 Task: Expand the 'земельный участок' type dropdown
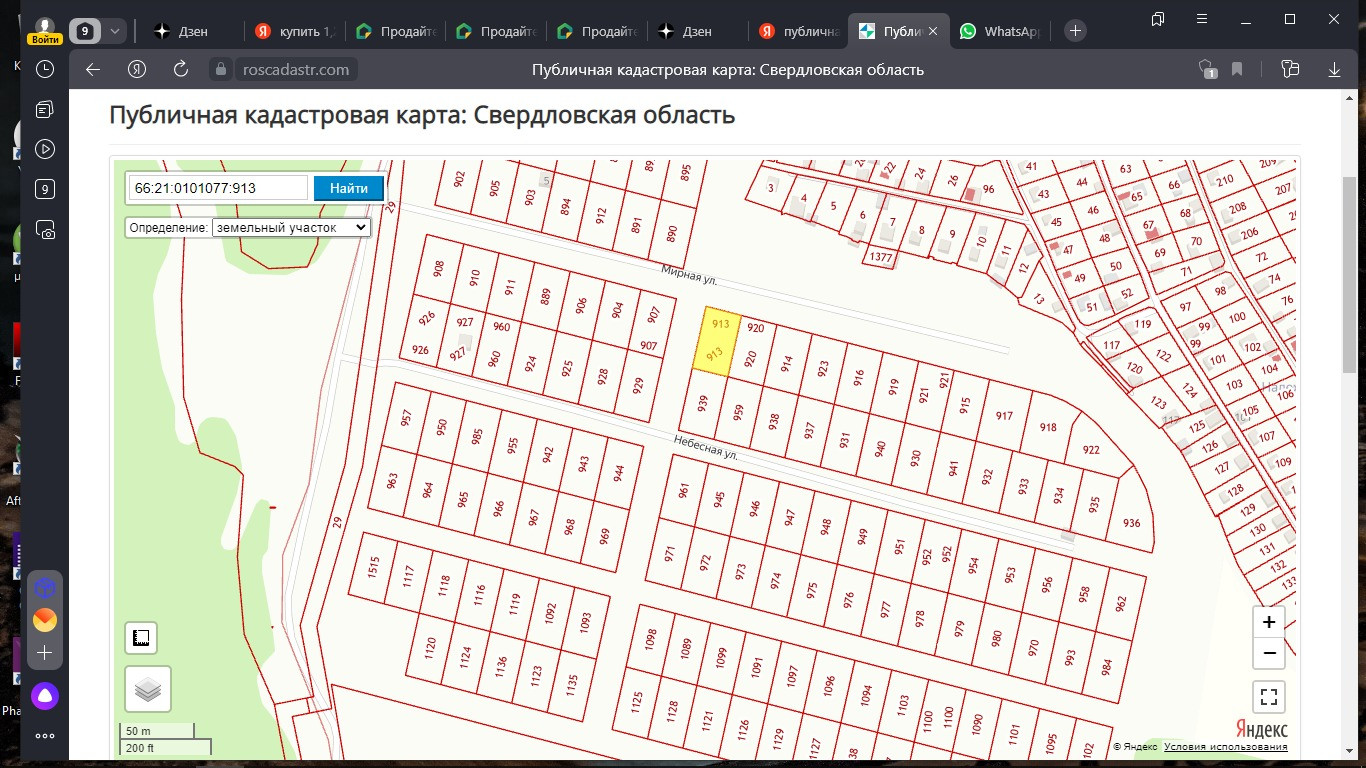click(291, 228)
